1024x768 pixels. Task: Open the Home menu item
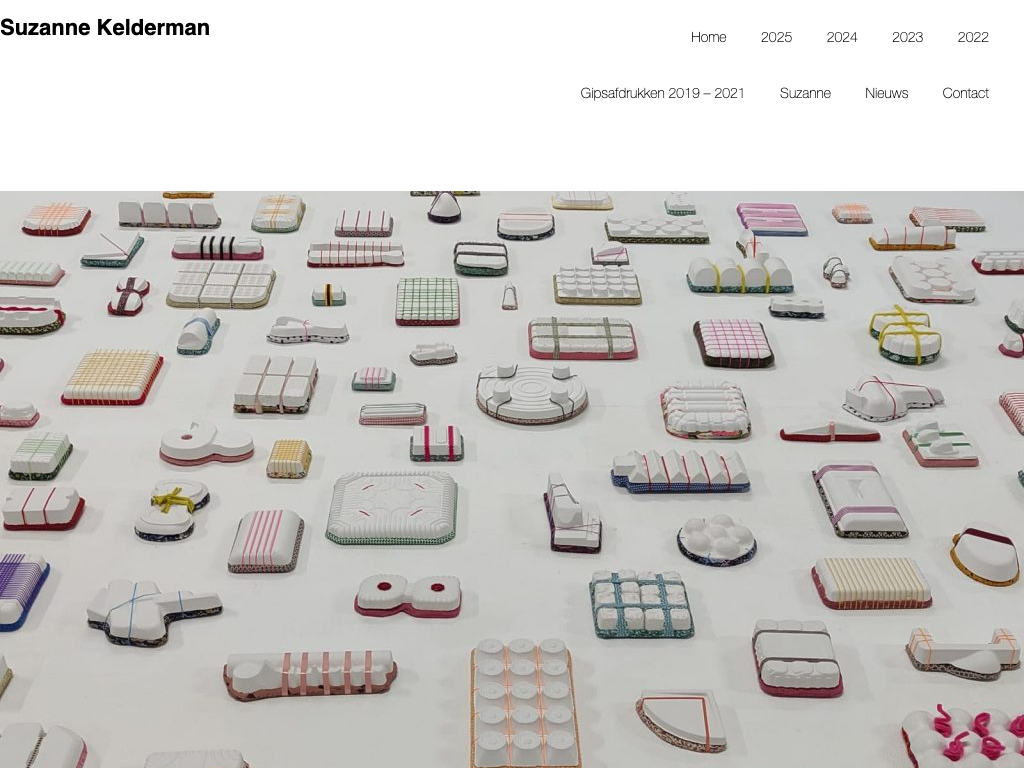[708, 37]
